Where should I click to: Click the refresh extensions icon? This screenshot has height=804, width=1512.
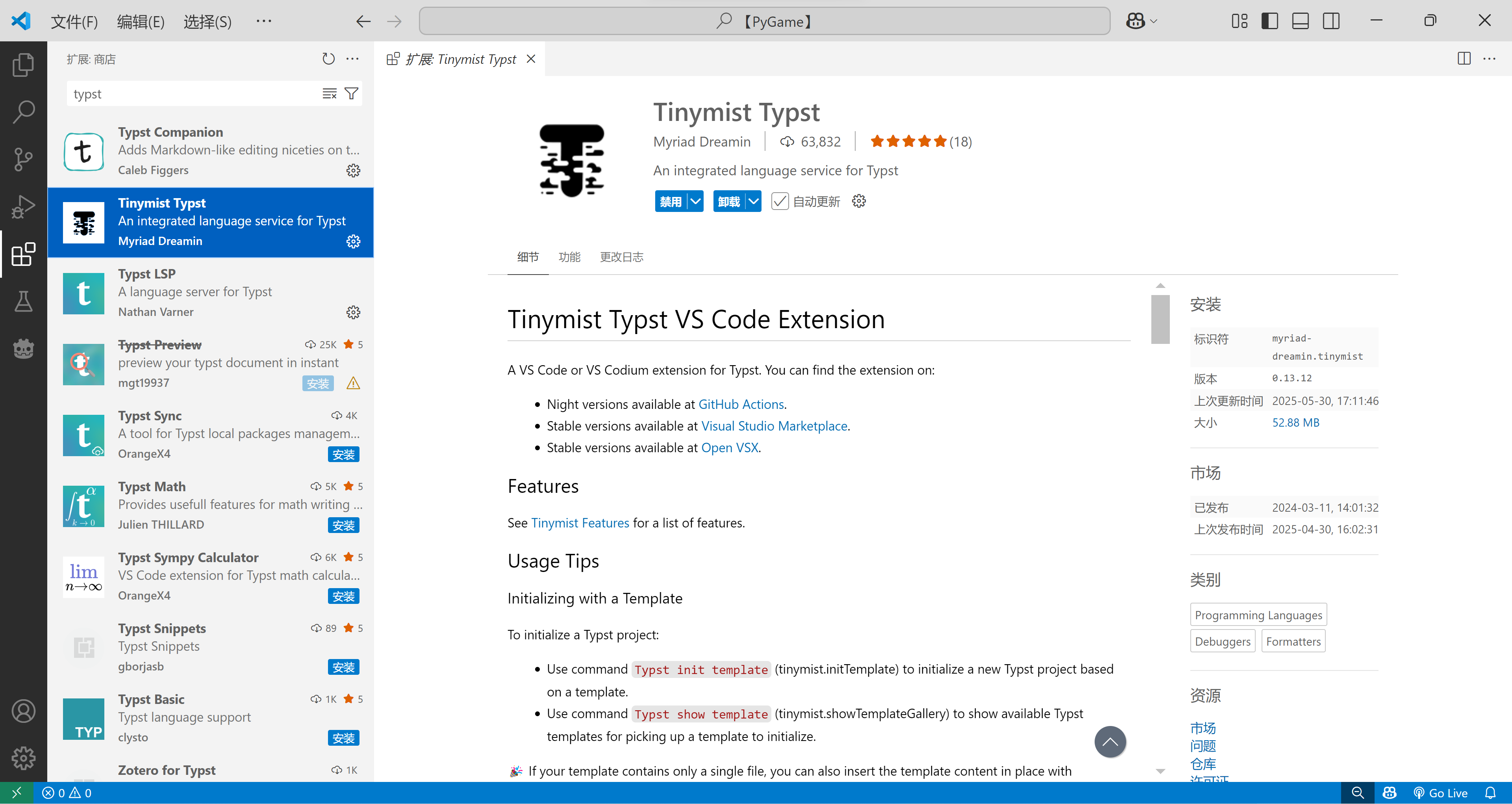point(328,59)
